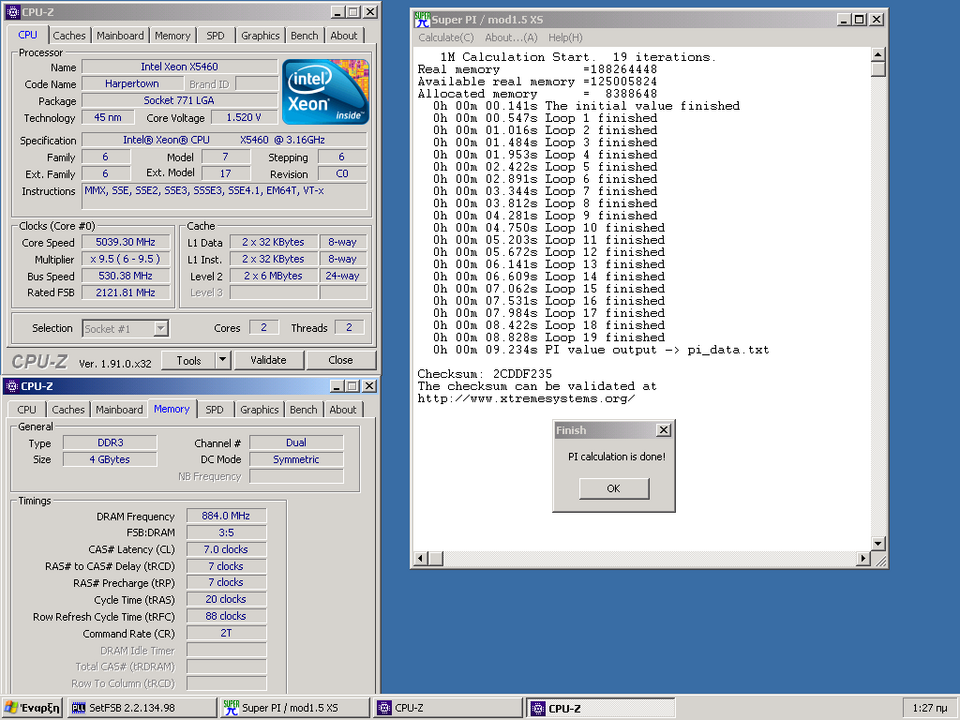This screenshot has width=960, height=720.
Task: Switch to CPU tab in lower CPU-Z window
Action: [27, 410]
